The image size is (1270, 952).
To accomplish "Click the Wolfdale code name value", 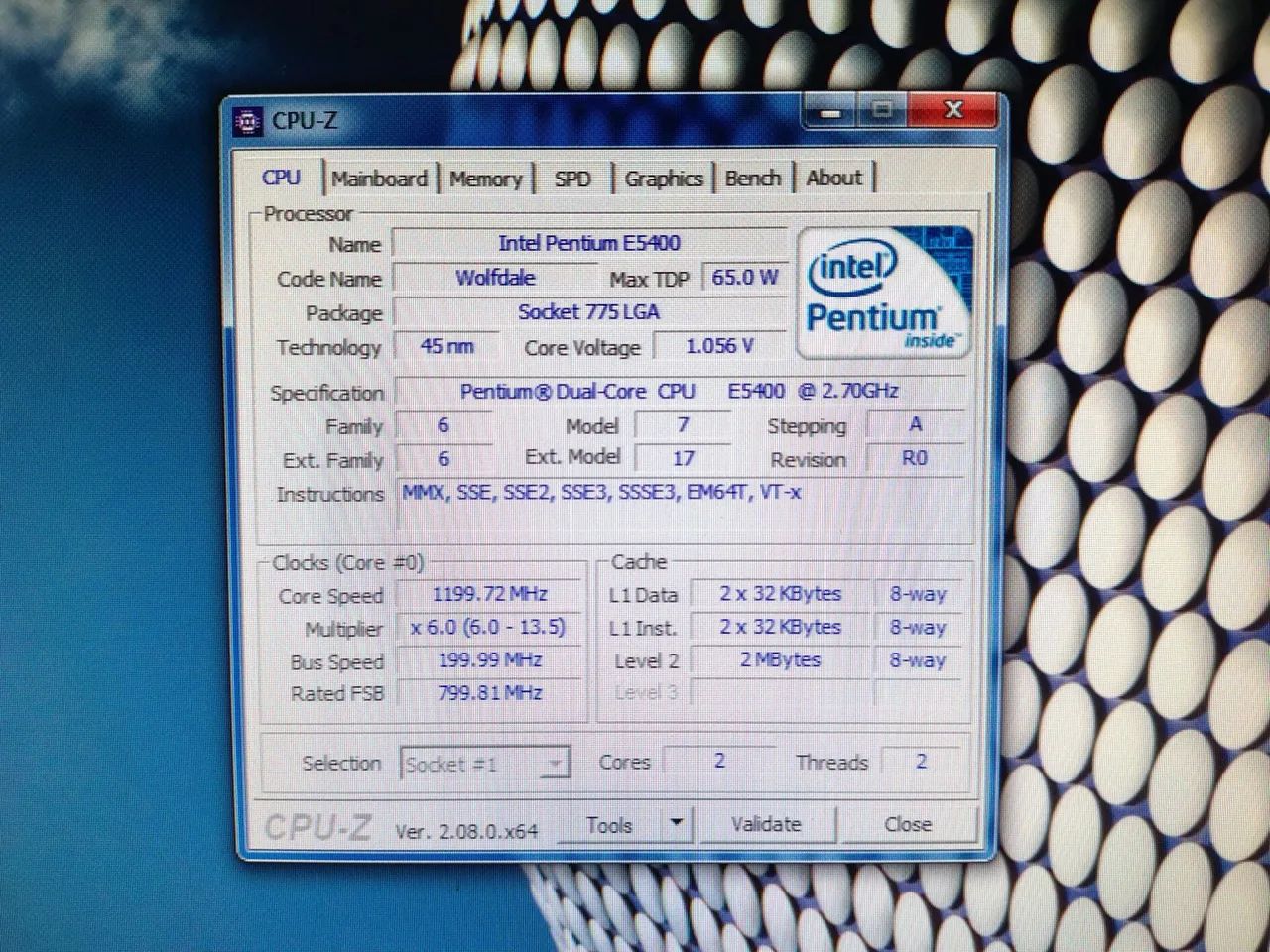I will coord(494,278).
